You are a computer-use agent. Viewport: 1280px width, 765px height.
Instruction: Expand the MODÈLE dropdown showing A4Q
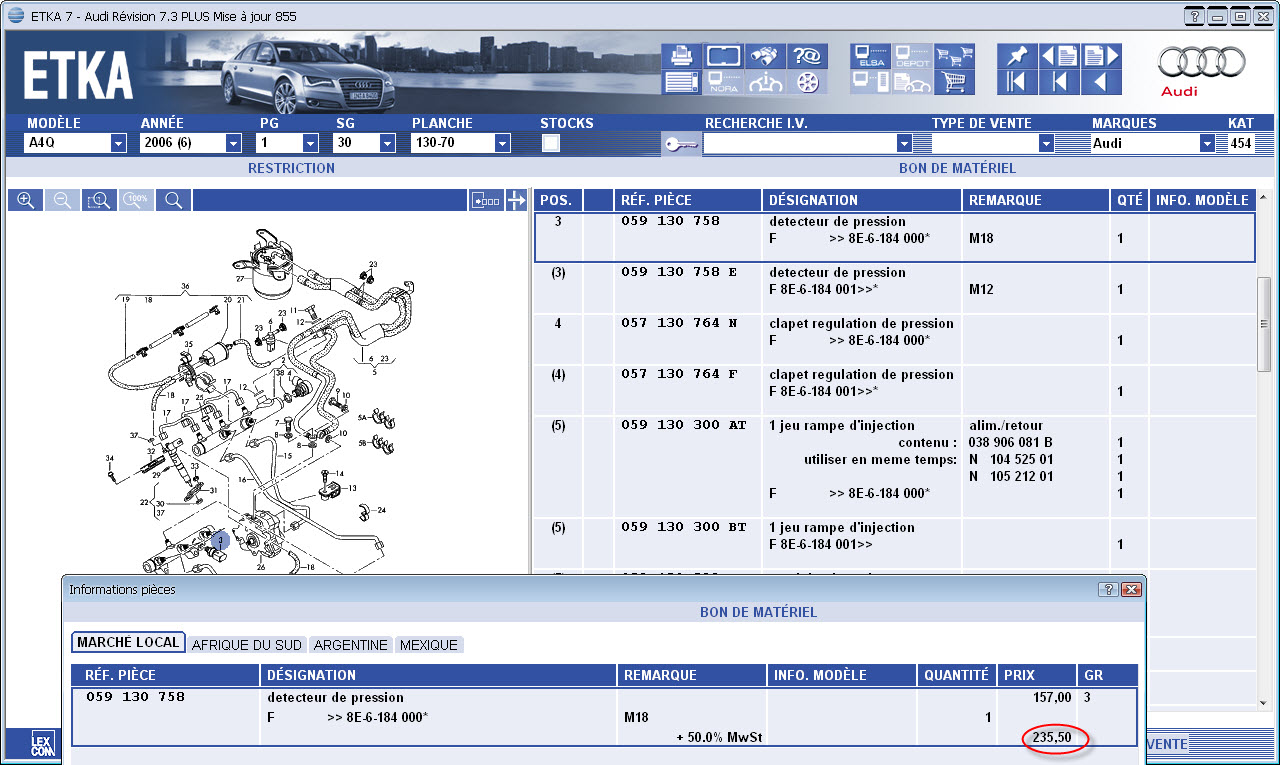click(x=118, y=144)
